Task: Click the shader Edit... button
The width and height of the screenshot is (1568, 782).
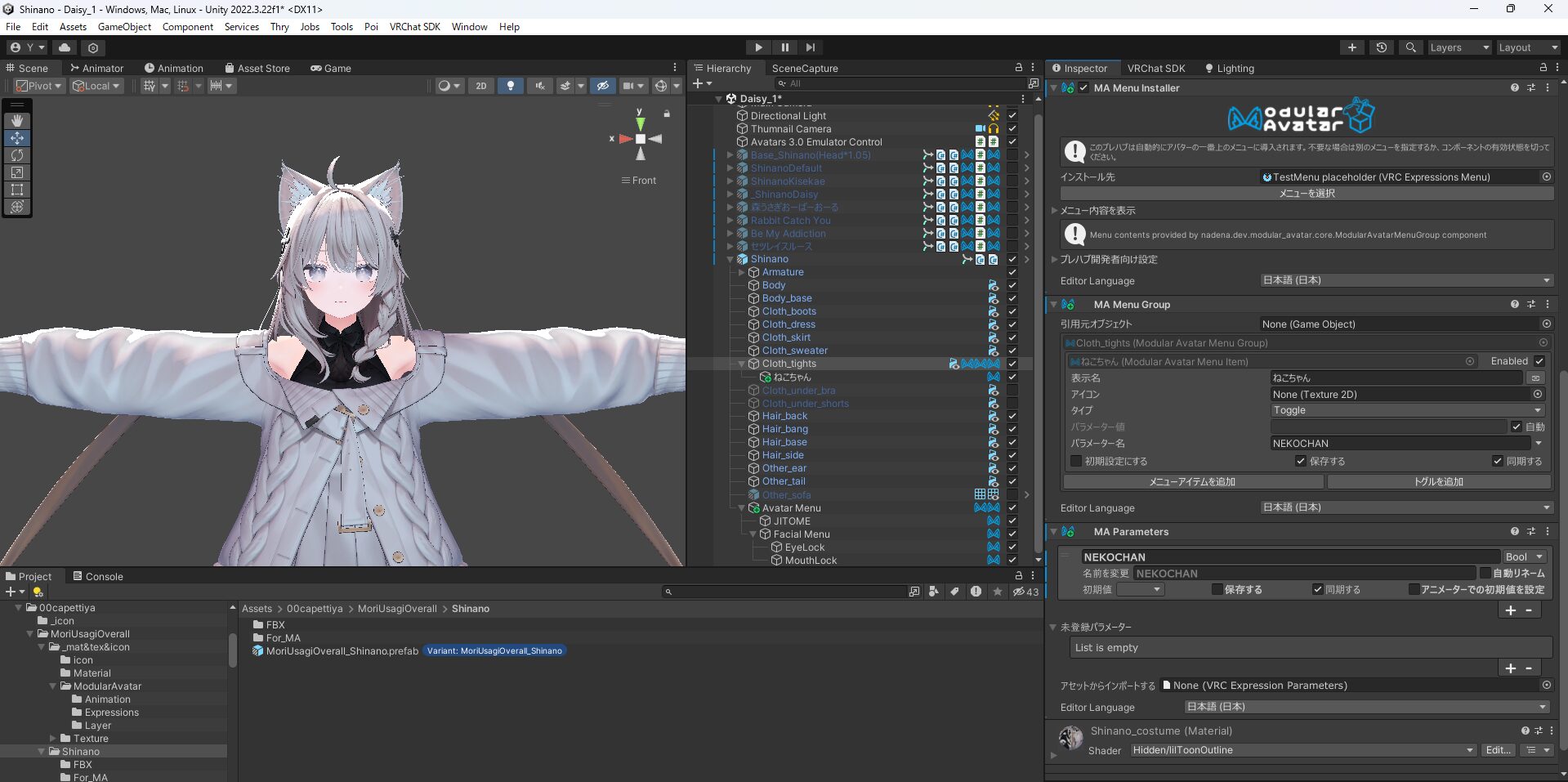Action: point(1498,750)
